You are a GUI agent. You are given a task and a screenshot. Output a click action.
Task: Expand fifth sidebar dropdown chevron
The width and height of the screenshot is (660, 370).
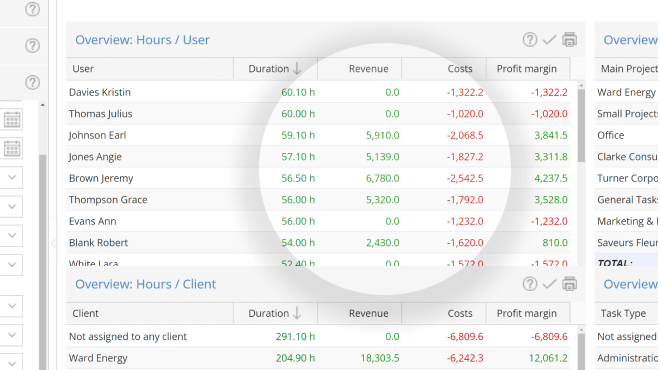tap(12, 306)
